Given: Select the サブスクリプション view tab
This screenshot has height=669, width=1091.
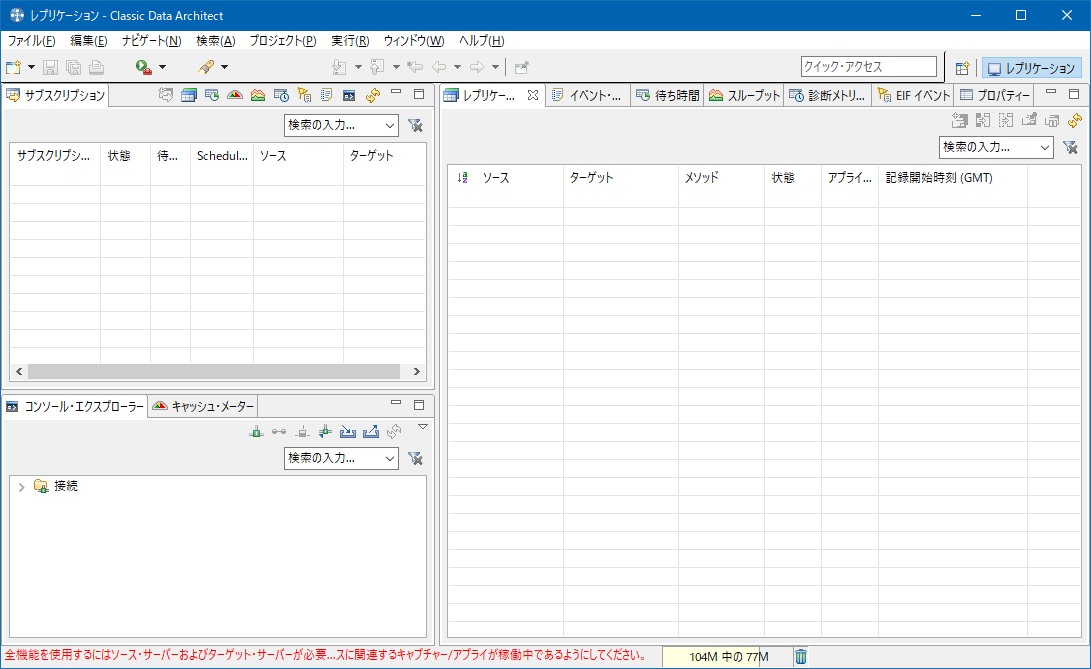Looking at the screenshot, I should pyautogui.click(x=56, y=95).
